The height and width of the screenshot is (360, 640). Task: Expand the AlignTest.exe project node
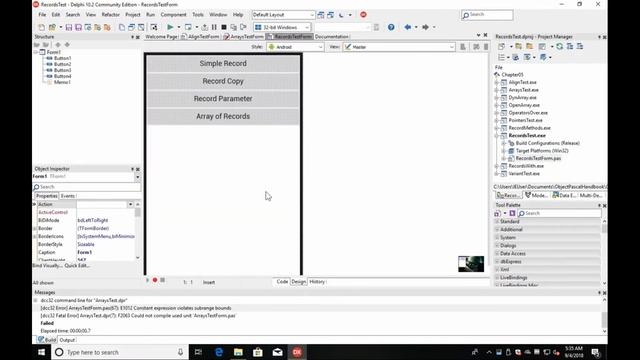coord(497,82)
